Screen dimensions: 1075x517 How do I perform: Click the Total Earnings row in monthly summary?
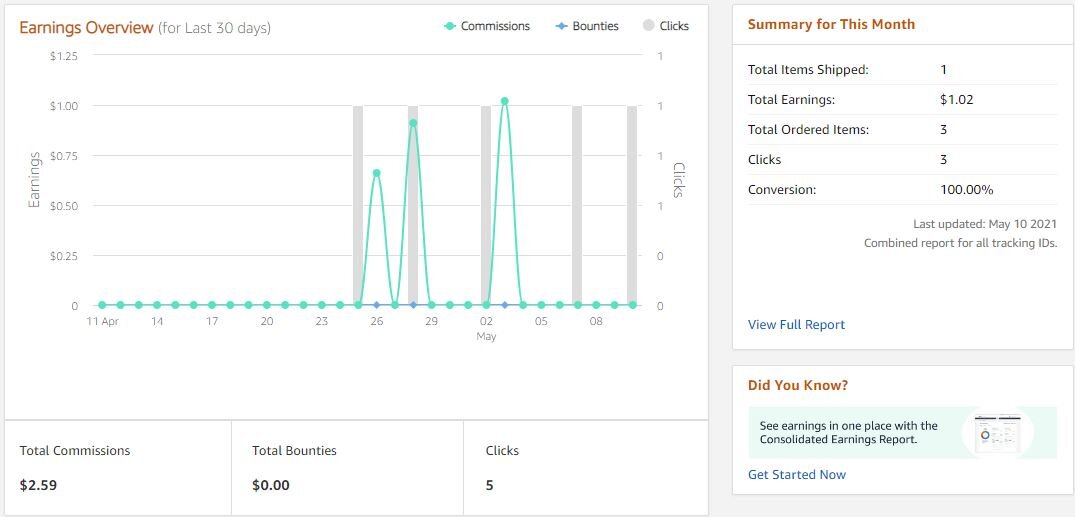(901, 100)
